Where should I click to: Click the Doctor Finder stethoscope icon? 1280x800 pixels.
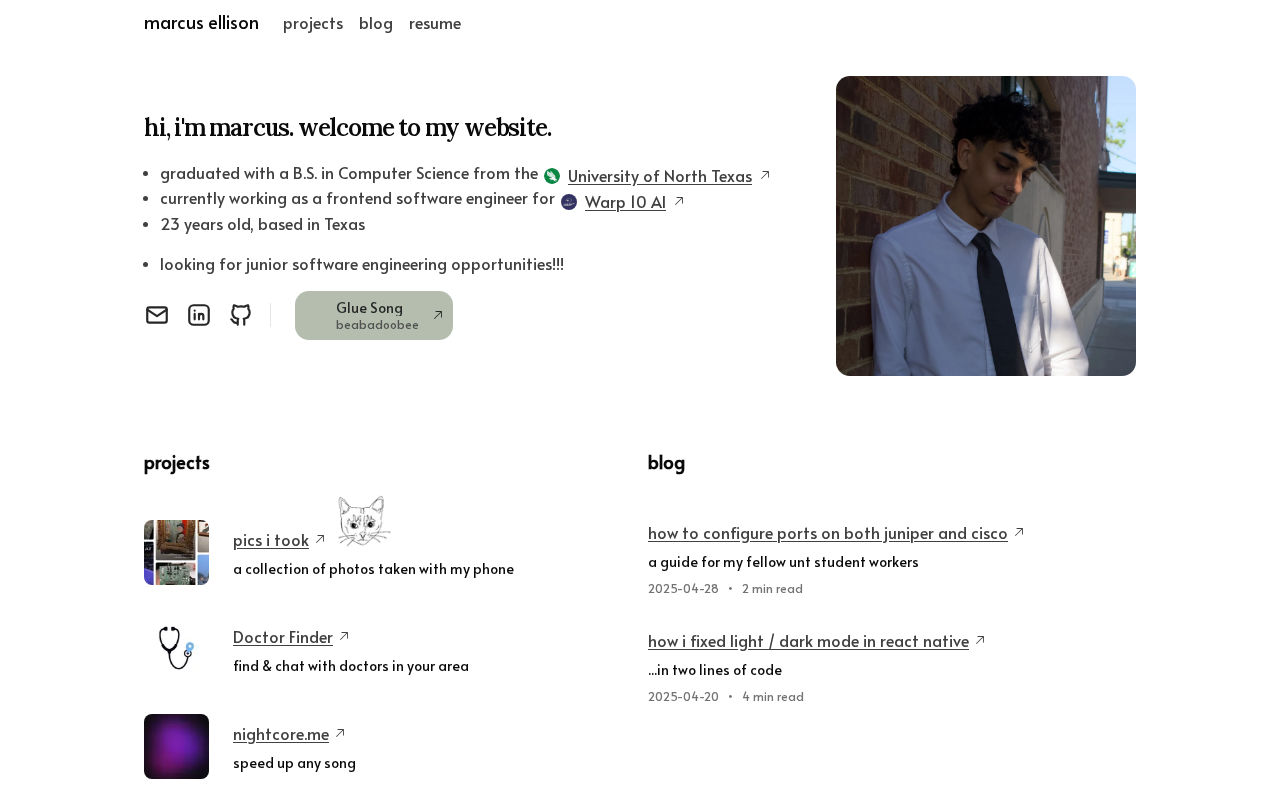point(176,649)
